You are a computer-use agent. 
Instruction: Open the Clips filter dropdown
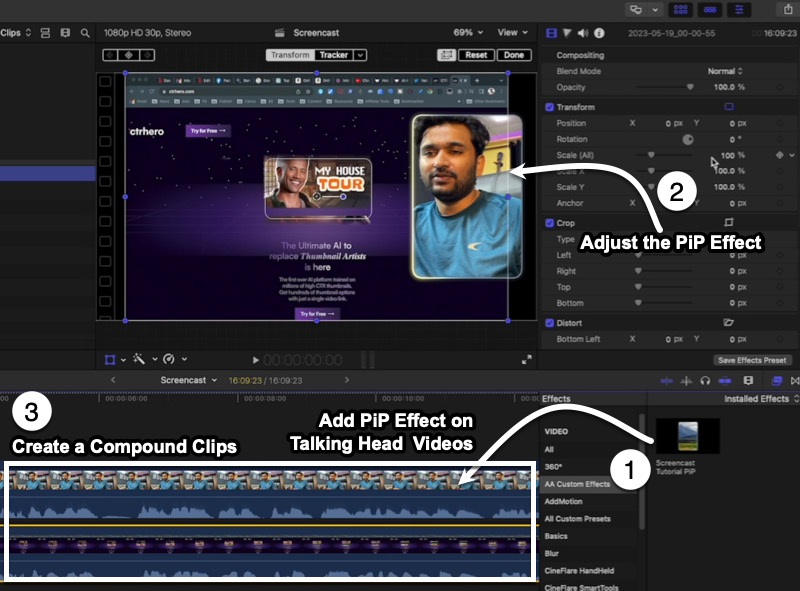16,33
